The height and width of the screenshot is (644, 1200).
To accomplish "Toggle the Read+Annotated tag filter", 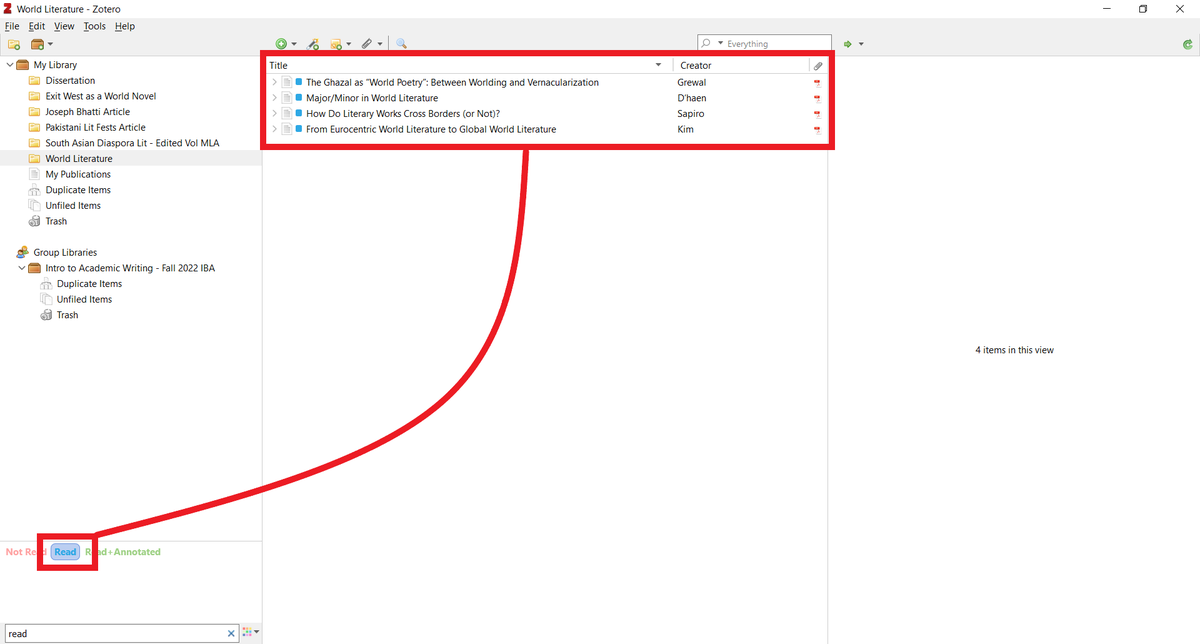I will pyautogui.click(x=123, y=552).
